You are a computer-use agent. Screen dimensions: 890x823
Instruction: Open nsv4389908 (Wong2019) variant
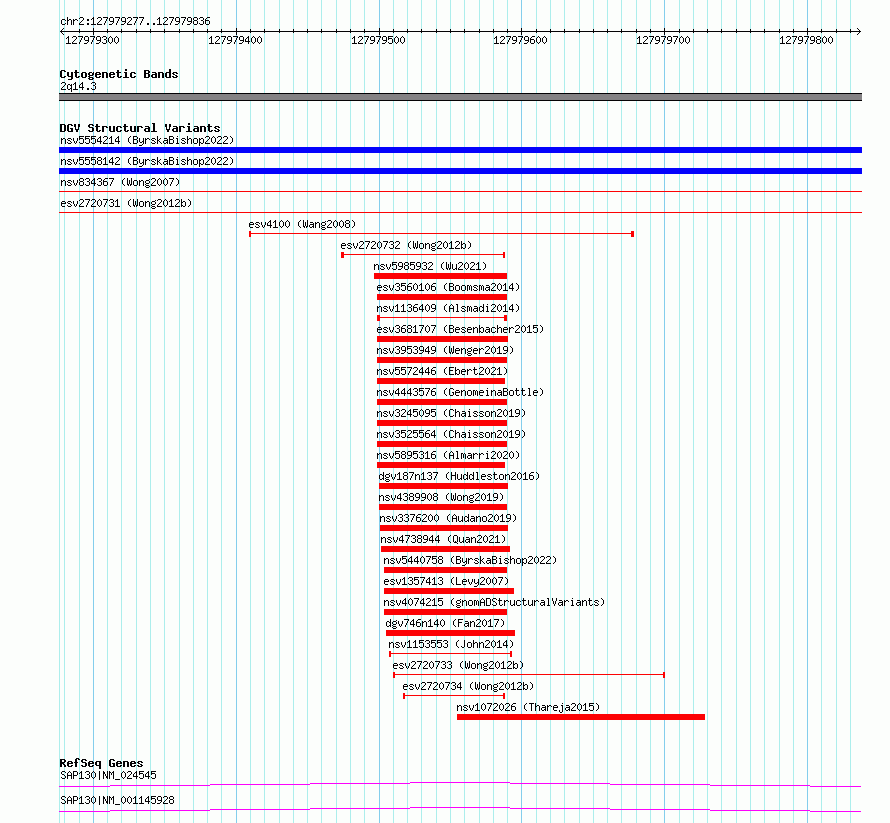click(441, 497)
